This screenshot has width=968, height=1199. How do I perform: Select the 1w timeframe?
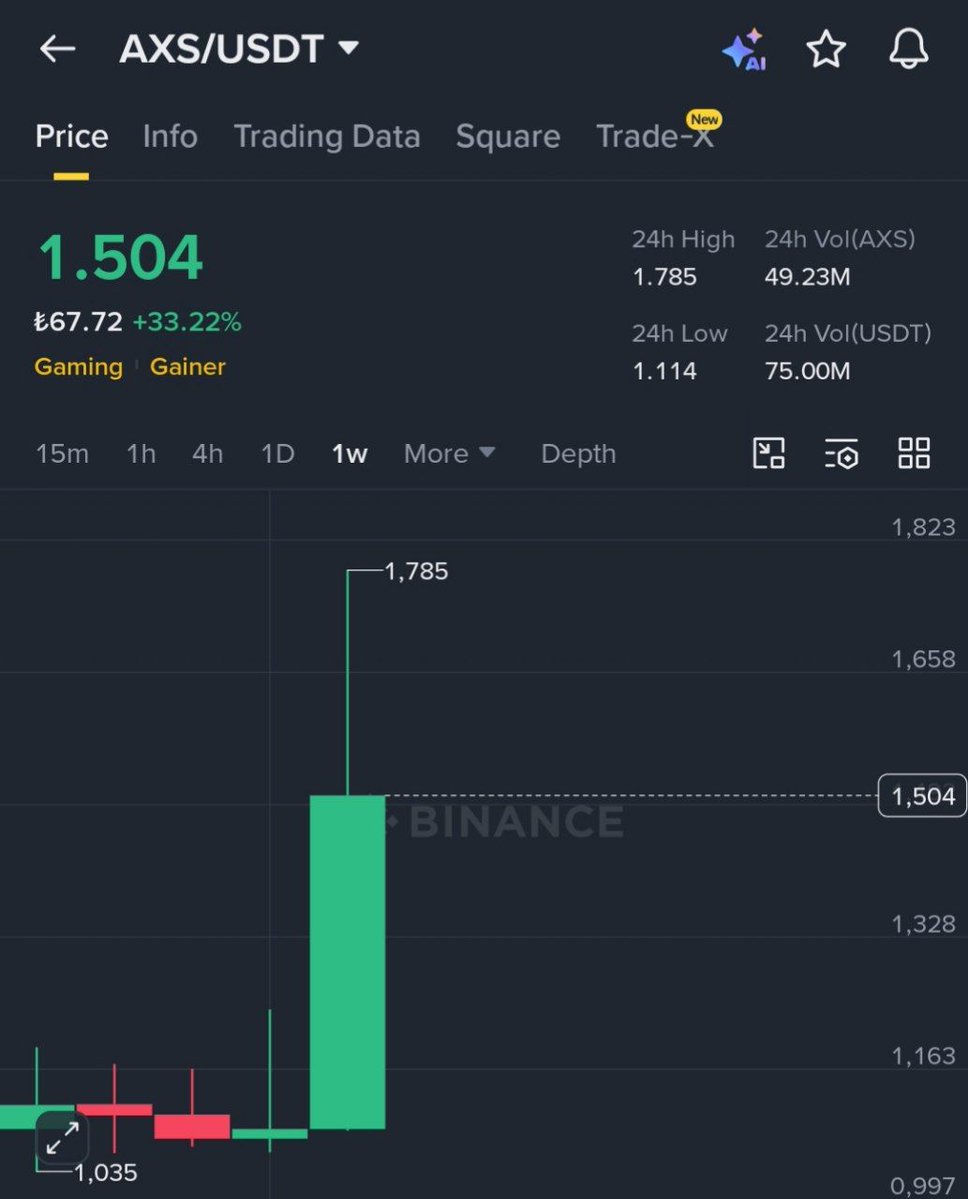click(349, 453)
